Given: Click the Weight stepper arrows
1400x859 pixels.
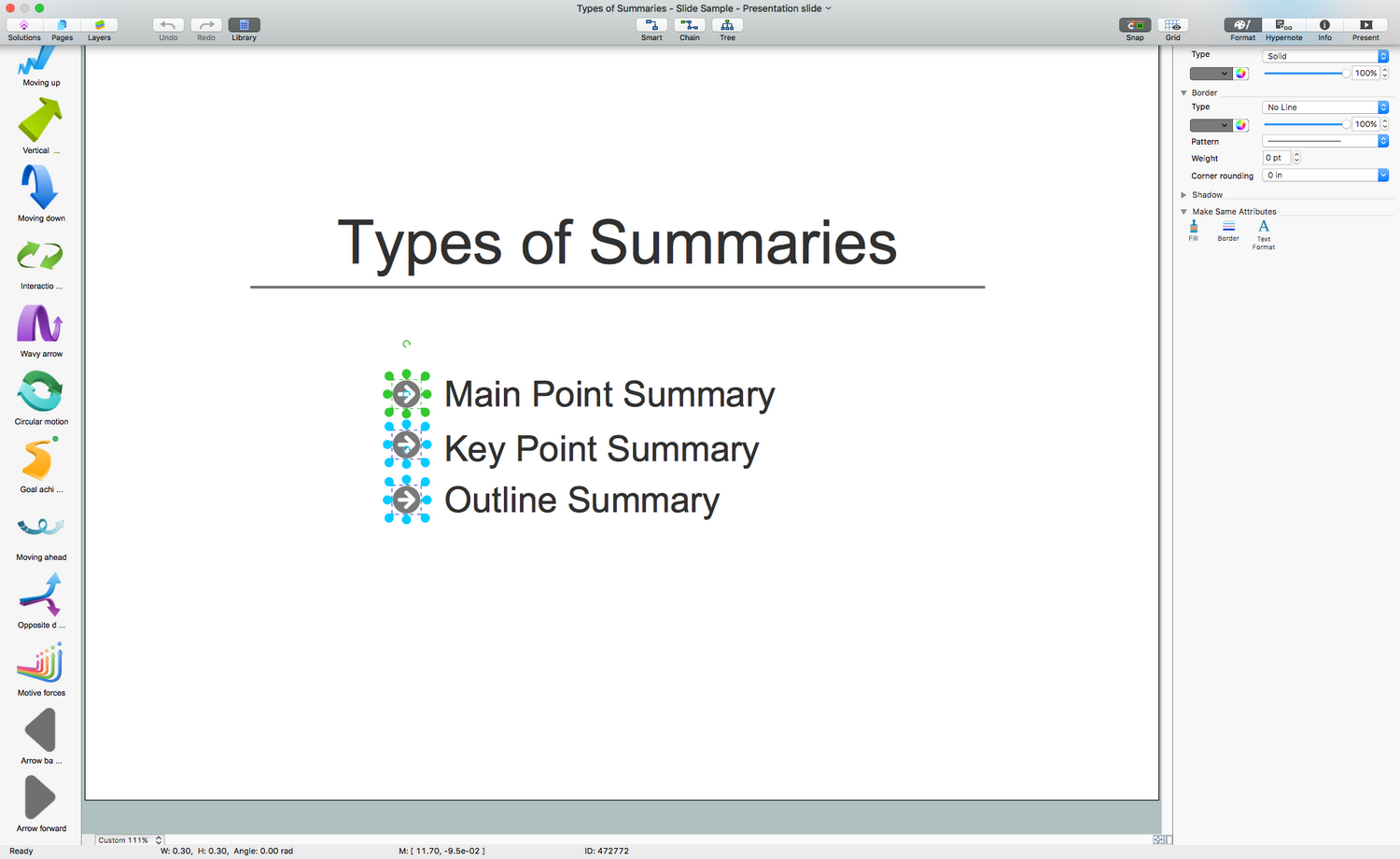Looking at the screenshot, I should point(1296,158).
